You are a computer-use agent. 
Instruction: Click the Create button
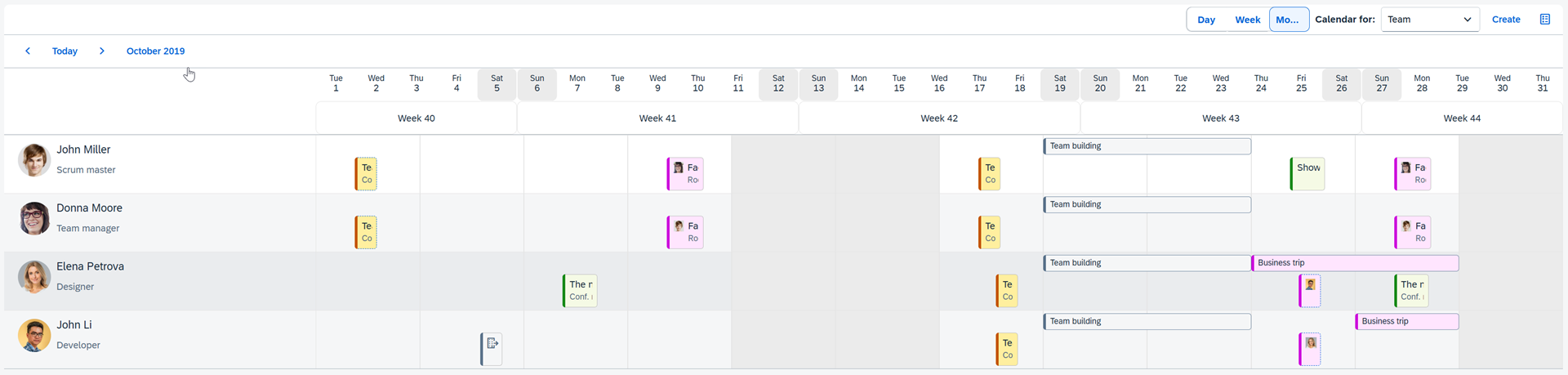pyautogui.click(x=1506, y=20)
